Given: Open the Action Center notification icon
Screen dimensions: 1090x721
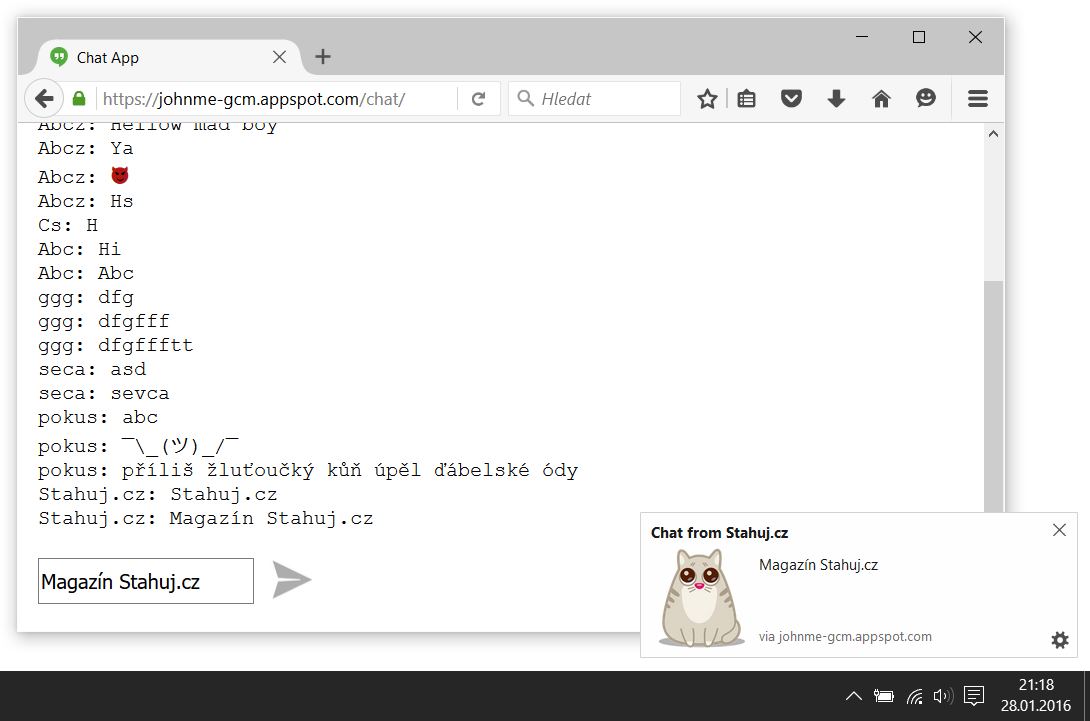Looking at the screenshot, I should 974,696.
